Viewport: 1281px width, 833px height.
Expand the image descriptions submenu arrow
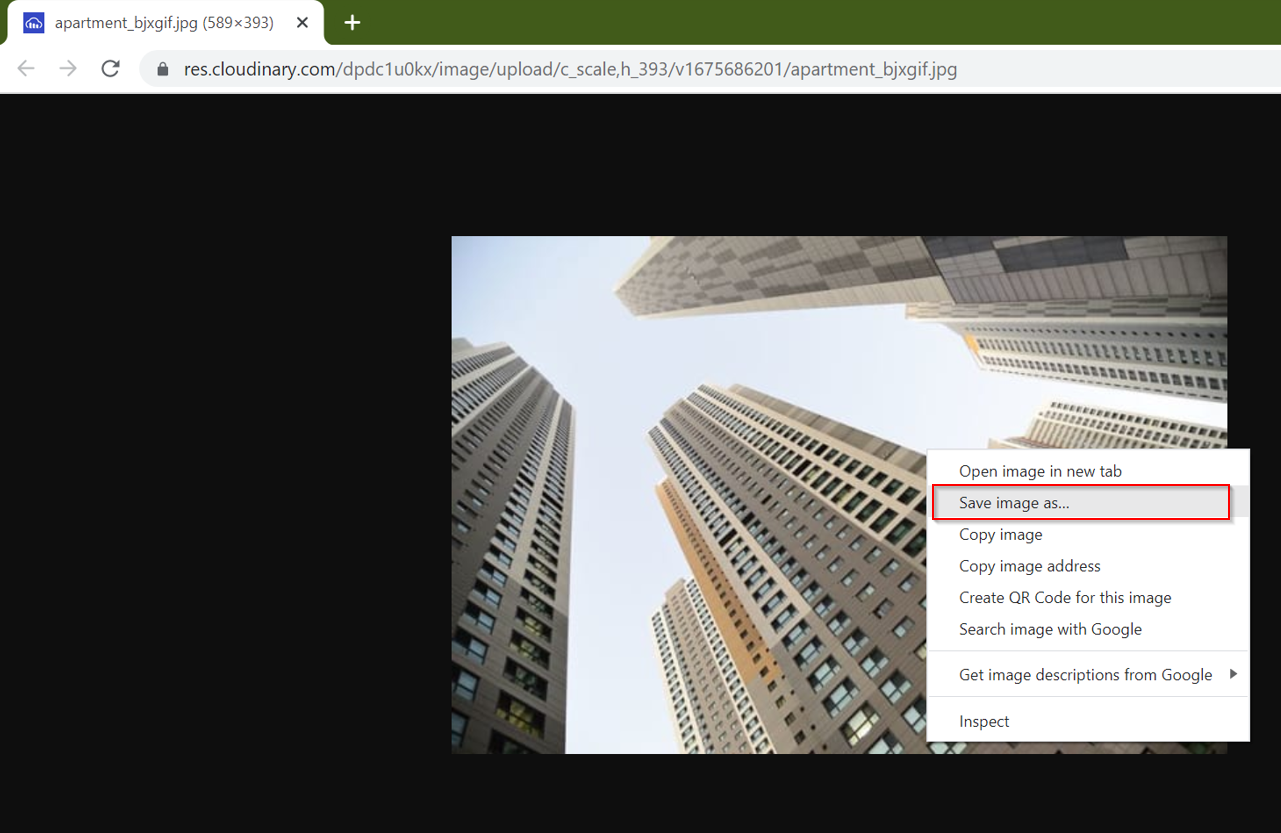click(x=1233, y=675)
